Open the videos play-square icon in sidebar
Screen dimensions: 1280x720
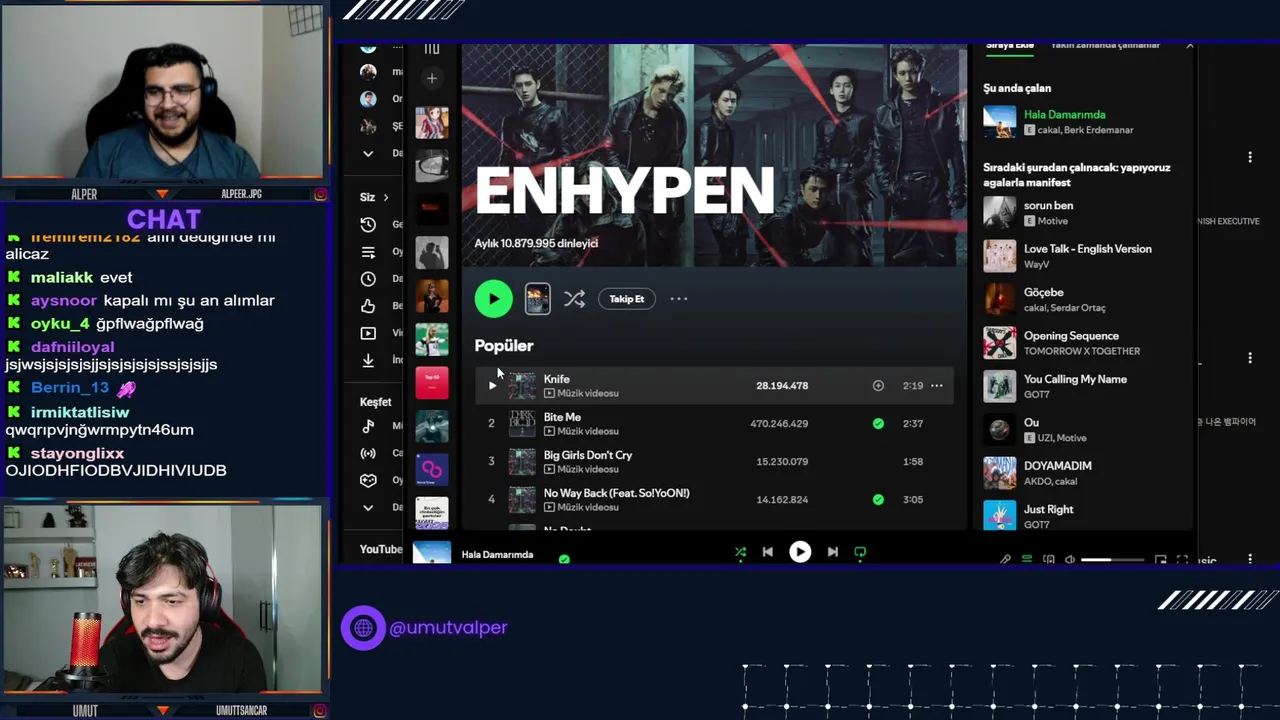[368, 333]
